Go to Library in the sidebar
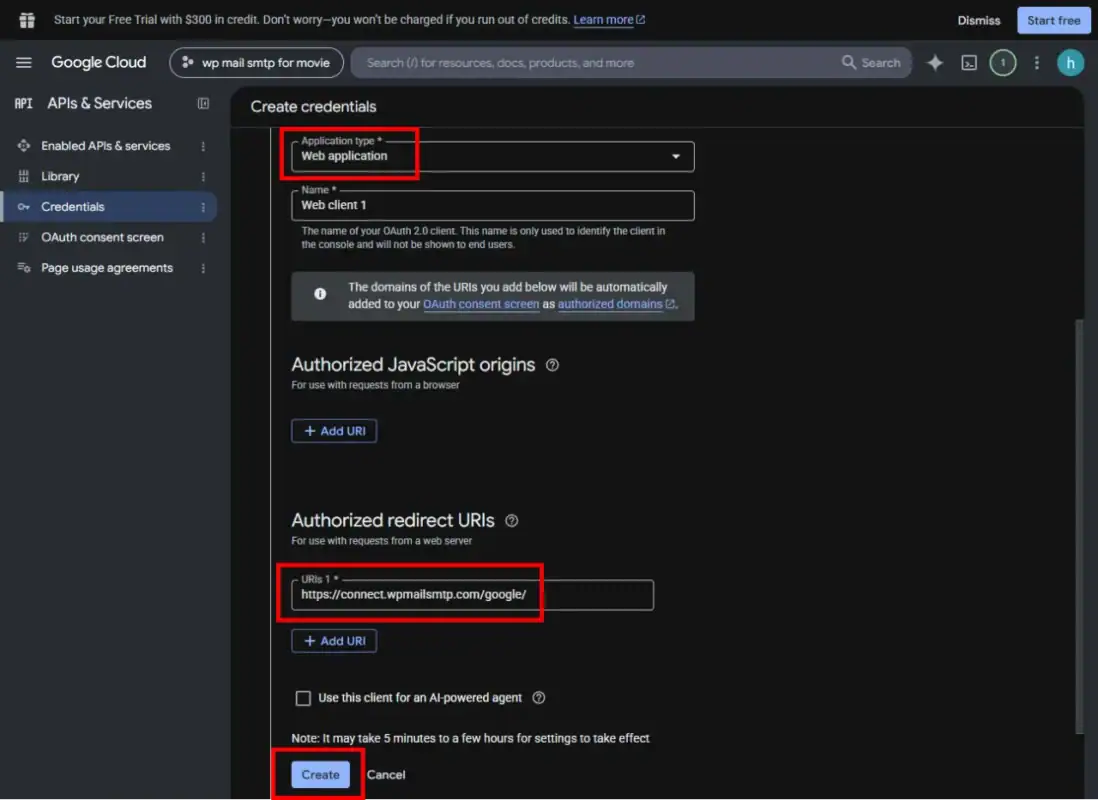The width and height of the screenshot is (1098, 800). click(60, 177)
